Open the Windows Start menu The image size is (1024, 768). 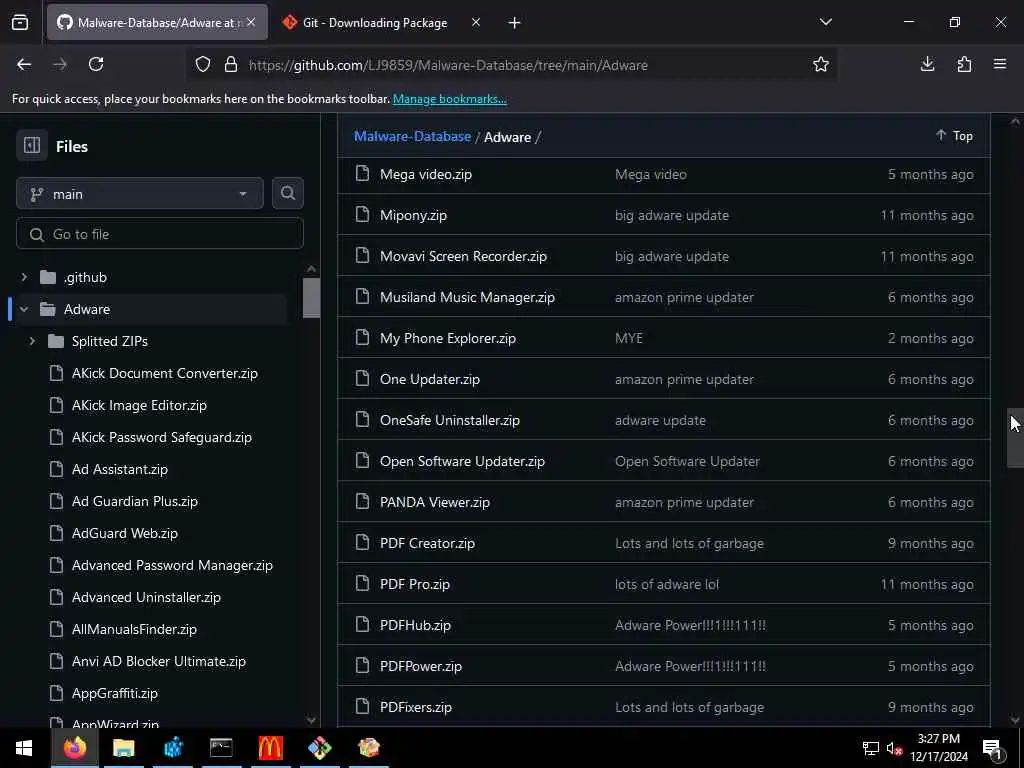pos(24,748)
